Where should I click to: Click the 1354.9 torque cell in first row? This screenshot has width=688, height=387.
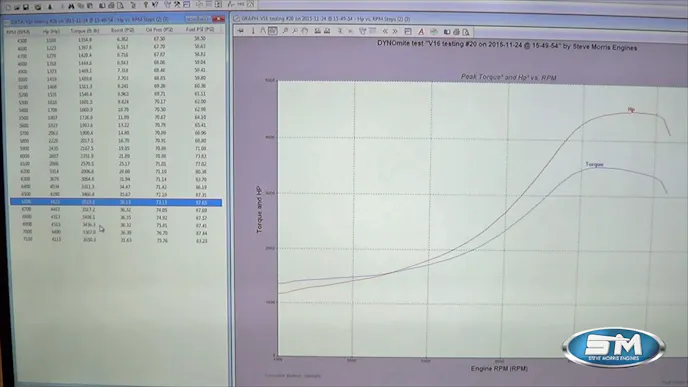[85, 39]
